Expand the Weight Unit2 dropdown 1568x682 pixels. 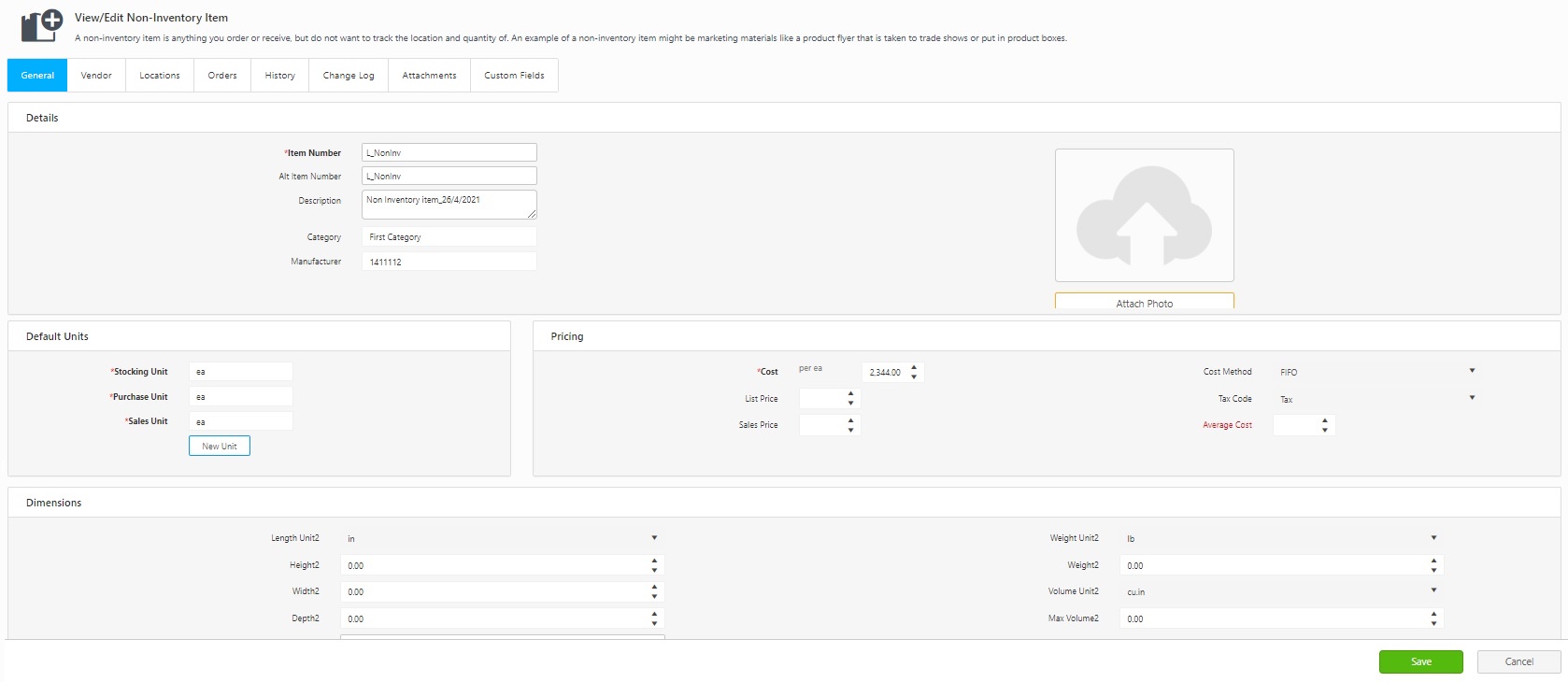(x=1281, y=538)
